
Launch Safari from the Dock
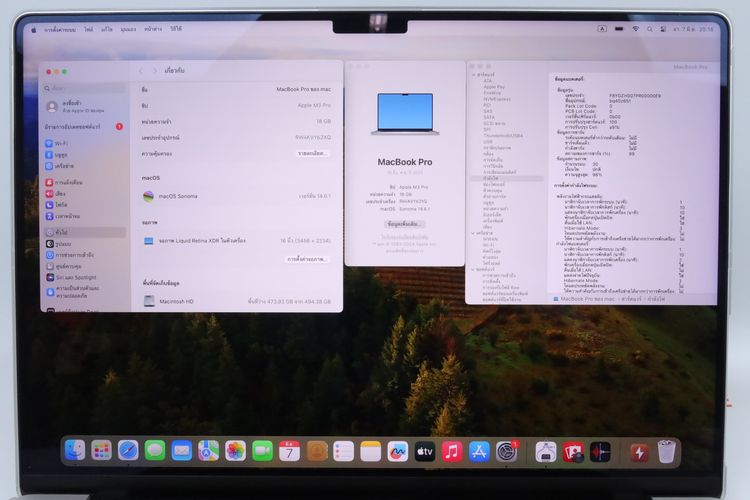click(128, 451)
